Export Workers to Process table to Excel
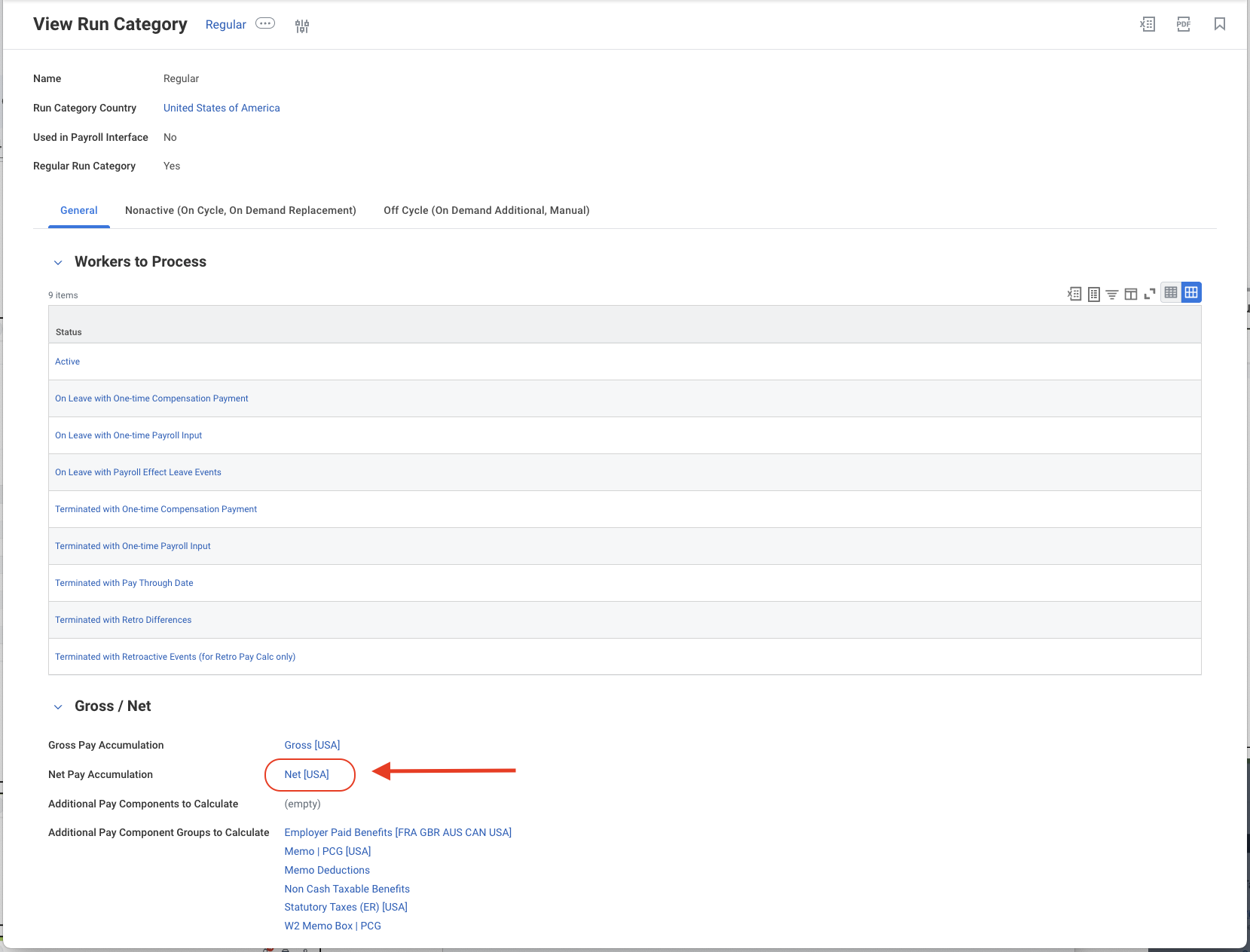Image resolution: width=1250 pixels, height=952 pixels. coord(1074,294)
